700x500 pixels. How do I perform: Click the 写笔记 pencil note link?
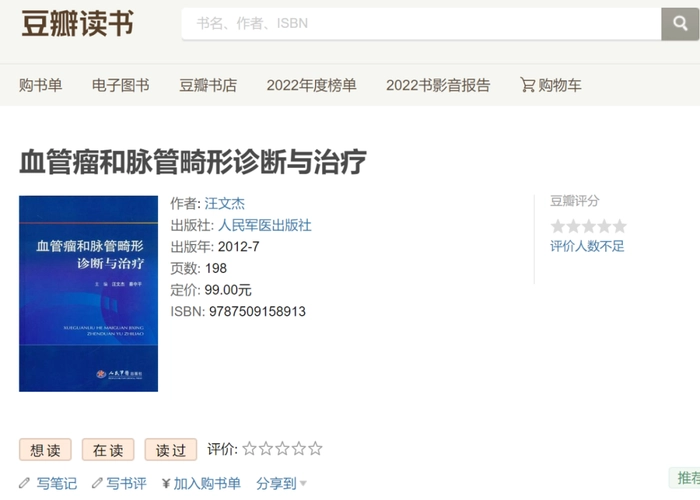click(48, 484)
